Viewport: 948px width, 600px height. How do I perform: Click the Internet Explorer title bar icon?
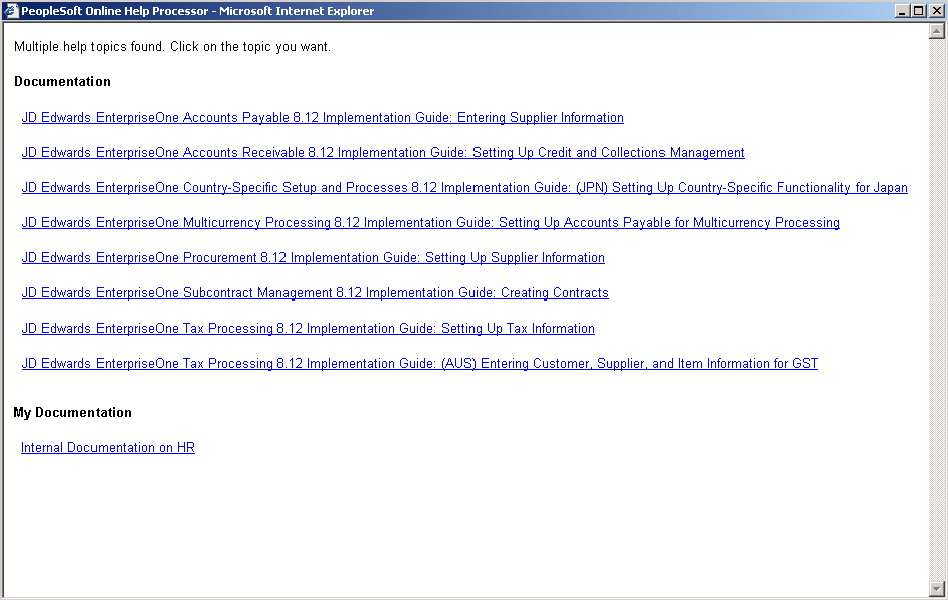pos(11,11)
